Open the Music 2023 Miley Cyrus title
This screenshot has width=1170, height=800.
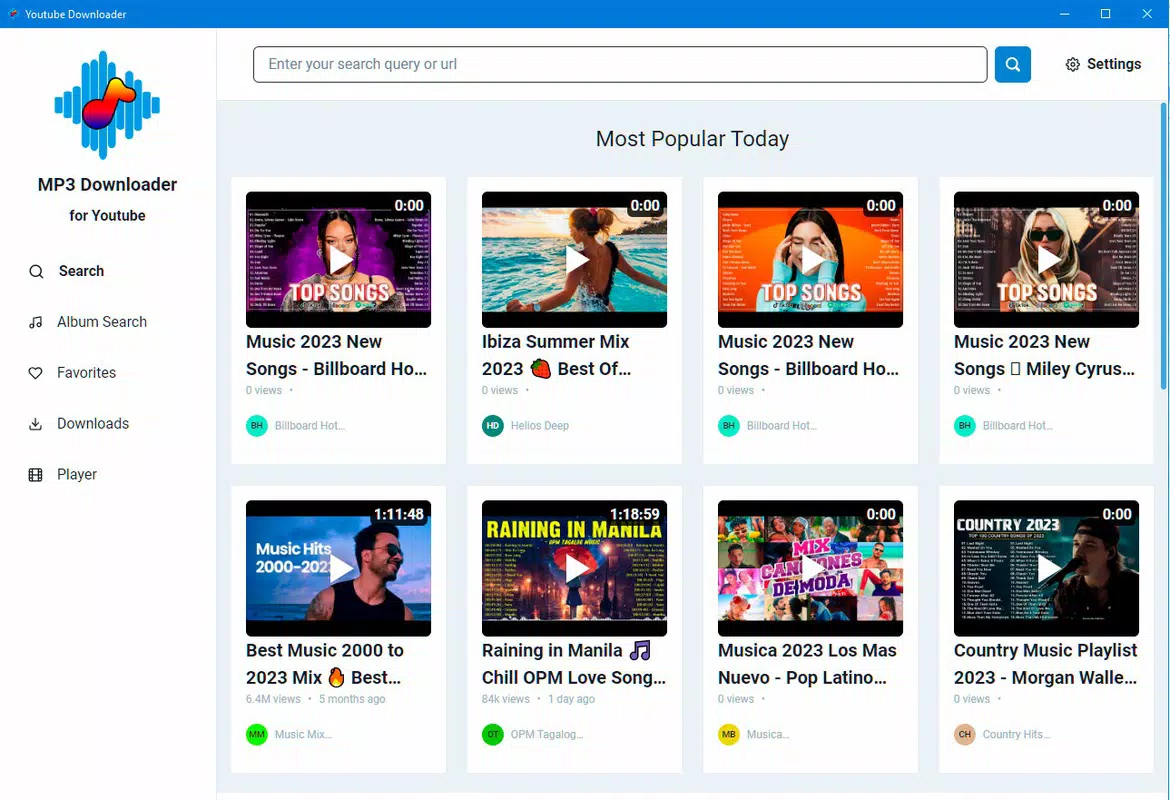coord(1045,355)
